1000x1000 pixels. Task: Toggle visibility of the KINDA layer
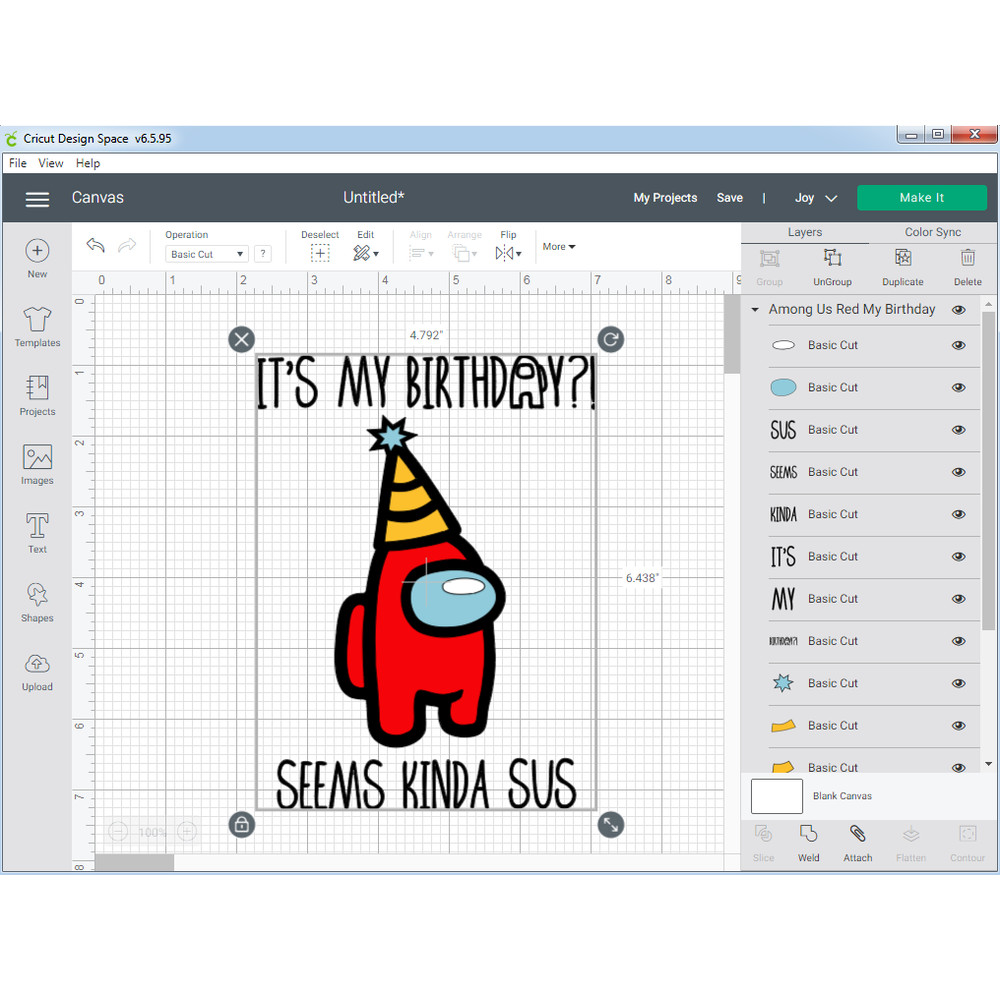(958, 514)
